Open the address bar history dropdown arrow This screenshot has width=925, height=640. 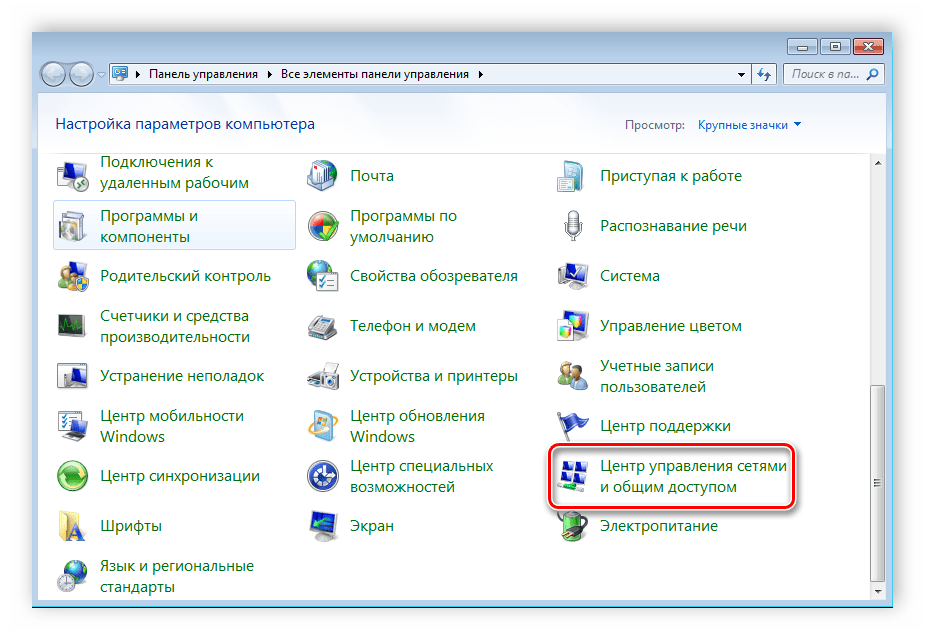pos(741,74)
